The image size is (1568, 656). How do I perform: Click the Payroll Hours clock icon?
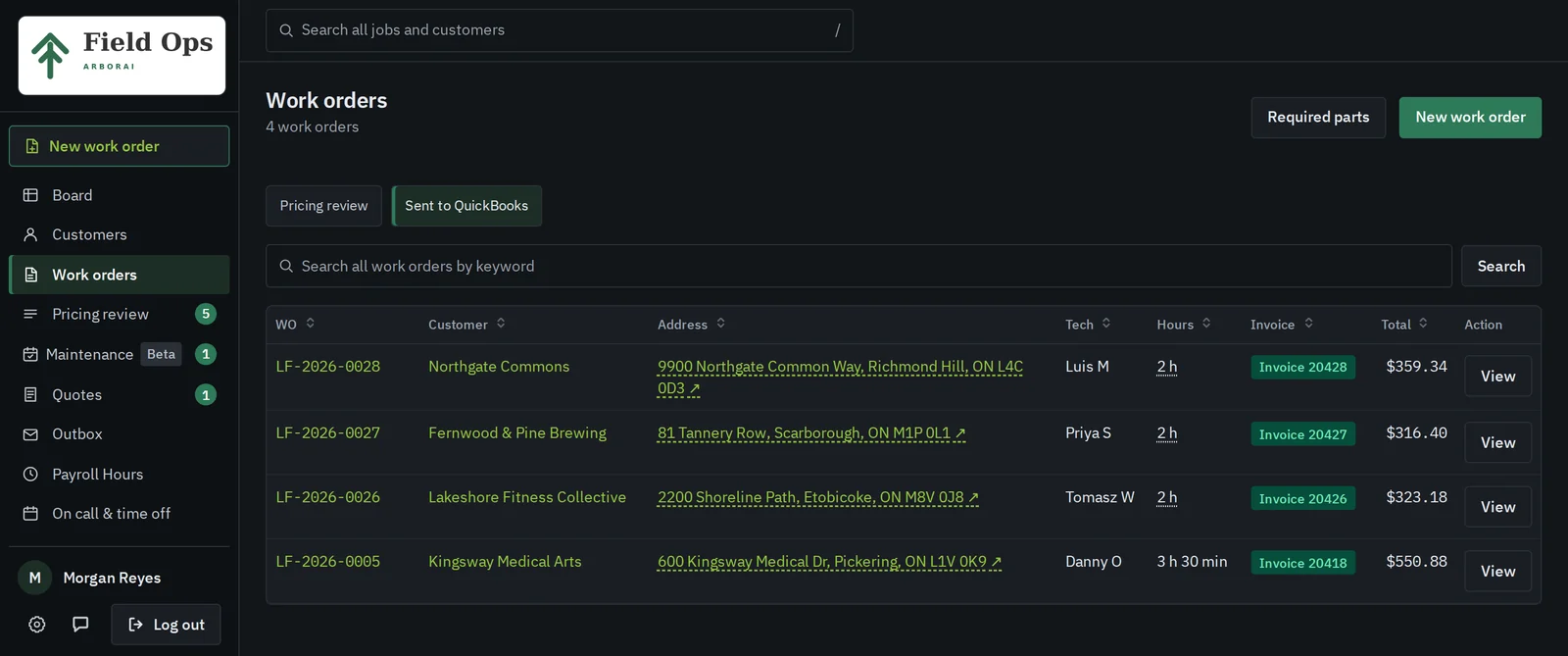[30, 474]
